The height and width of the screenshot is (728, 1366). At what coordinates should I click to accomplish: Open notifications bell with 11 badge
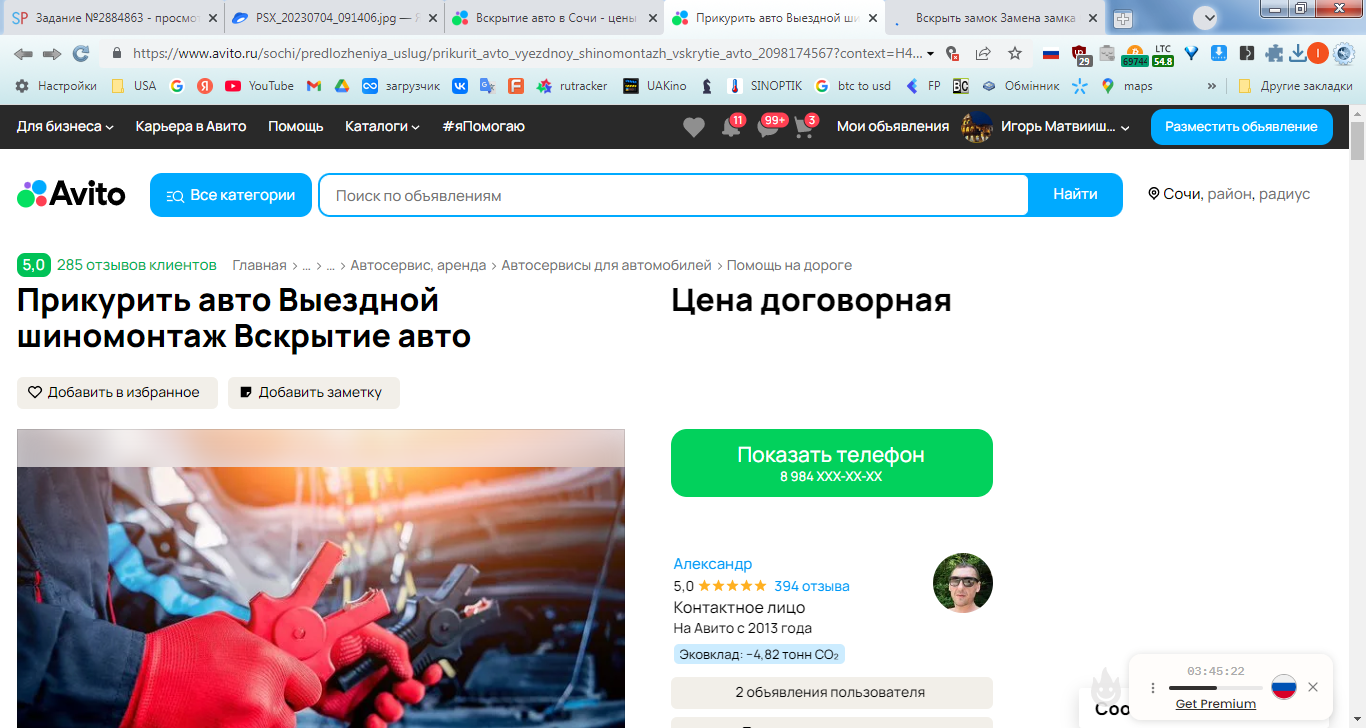point(732,127)
